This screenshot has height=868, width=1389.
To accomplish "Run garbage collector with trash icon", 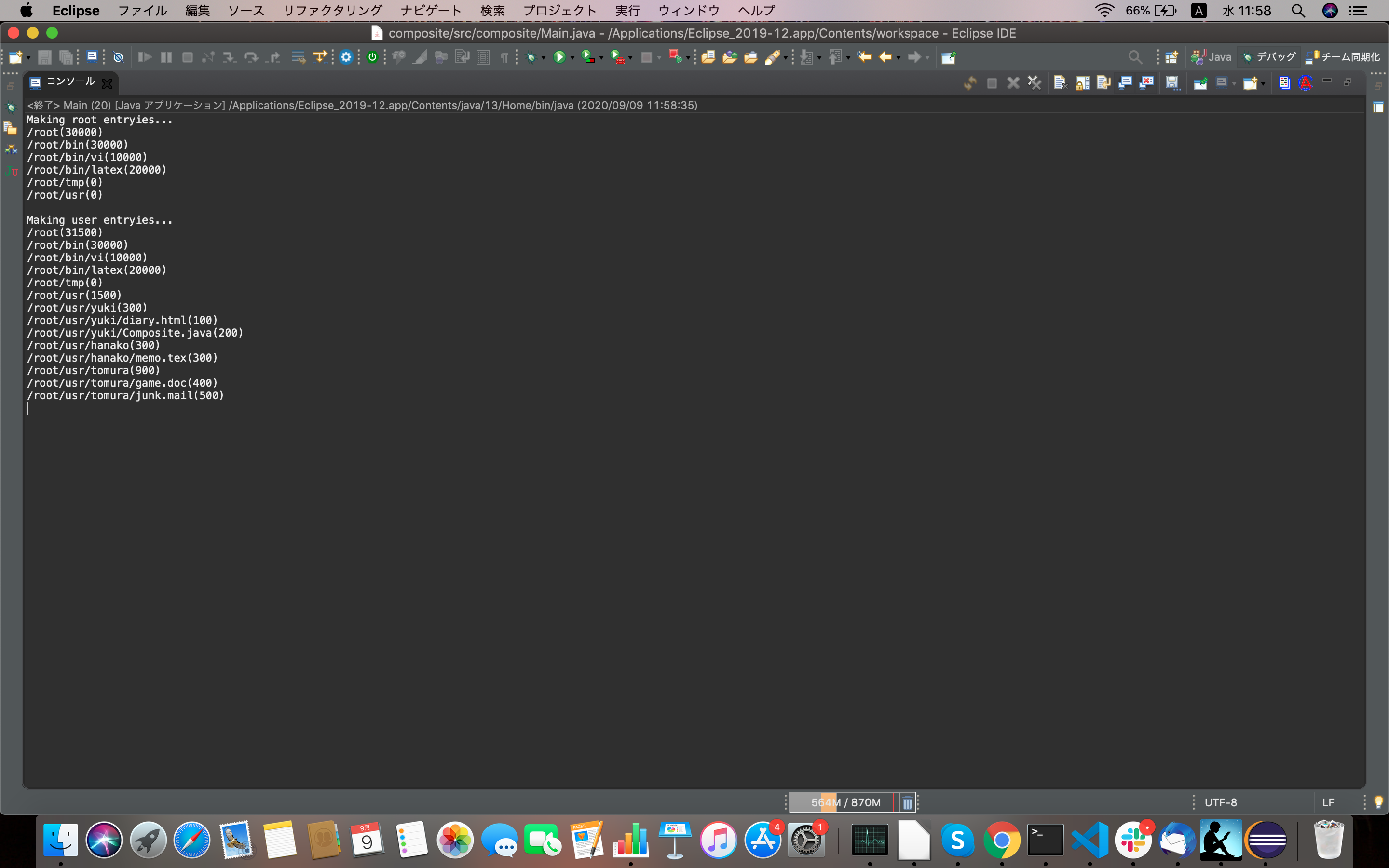I will 907,802.
